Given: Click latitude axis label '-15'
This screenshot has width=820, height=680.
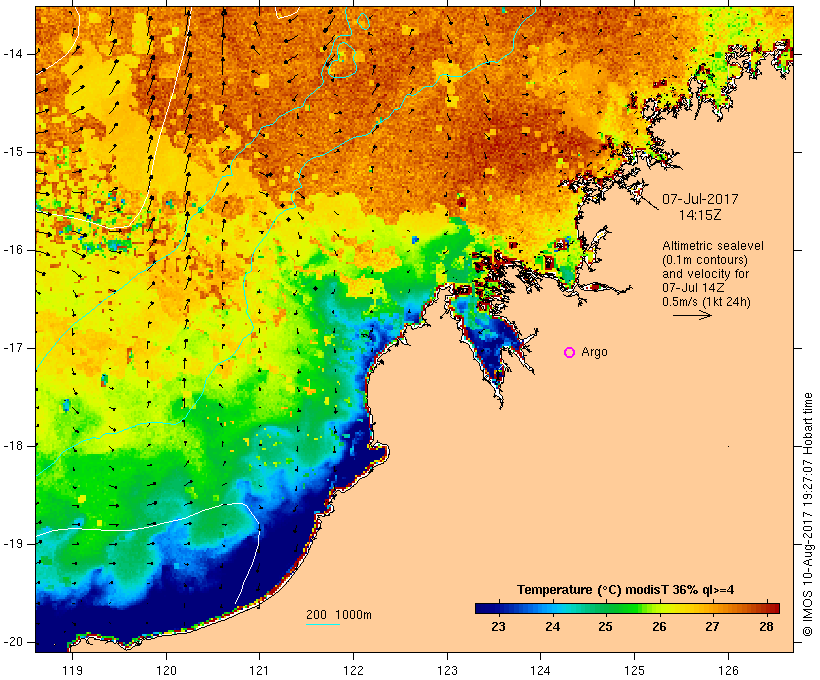Looking at the screenshot, I should point(13,152).
